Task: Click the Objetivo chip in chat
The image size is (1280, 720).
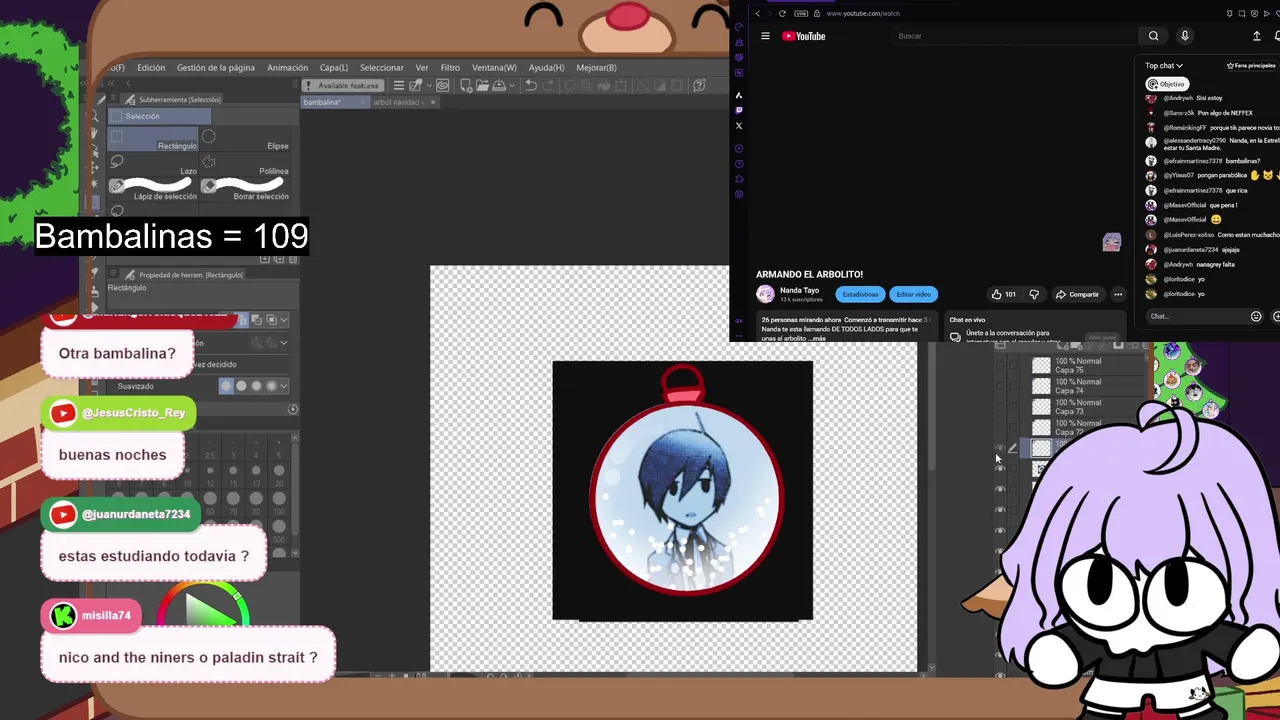Action: pyautogui.click(x=1167, y=84)
